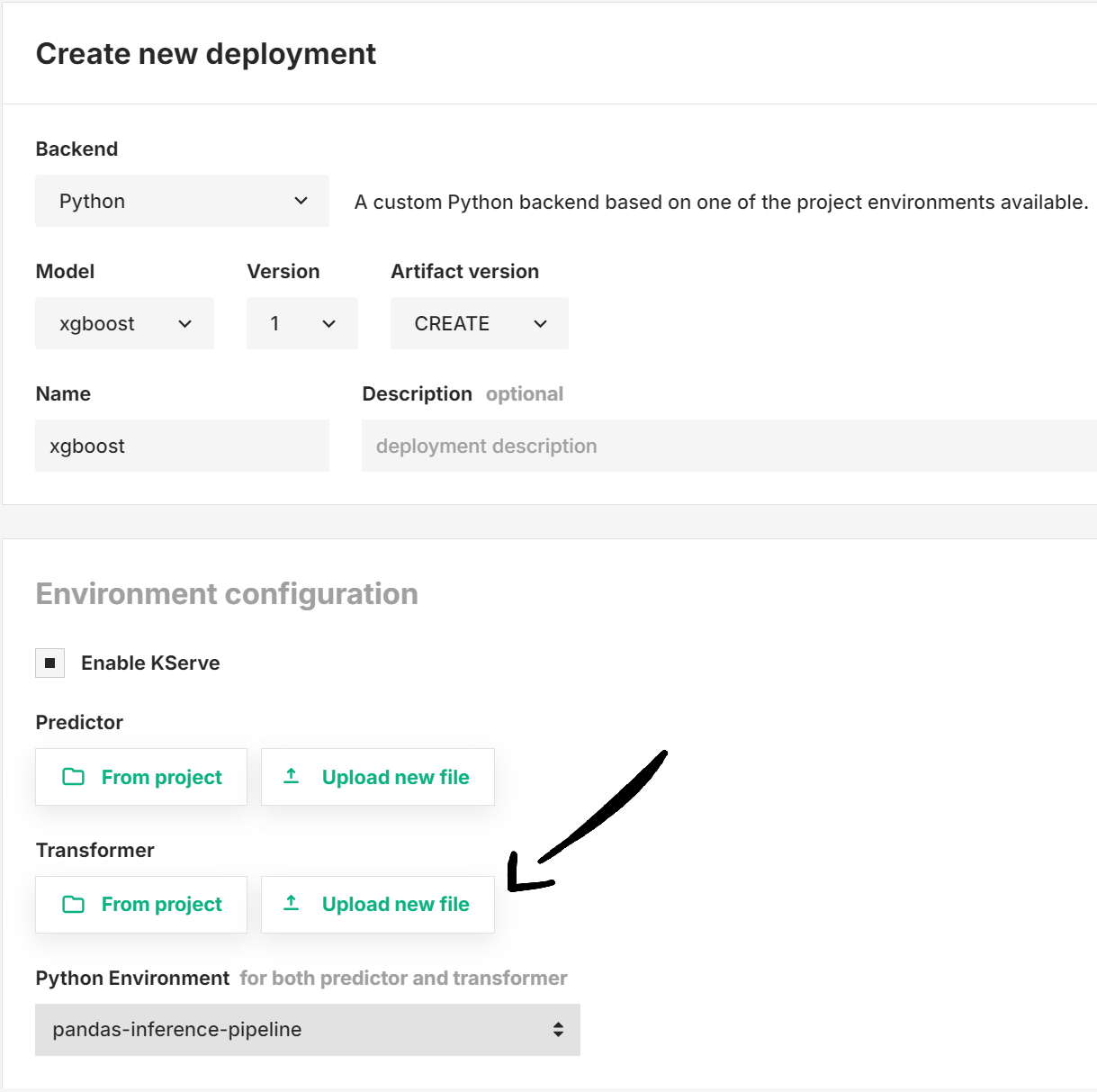Open the Artifact version CREATE dropdown

click(479, 323)
